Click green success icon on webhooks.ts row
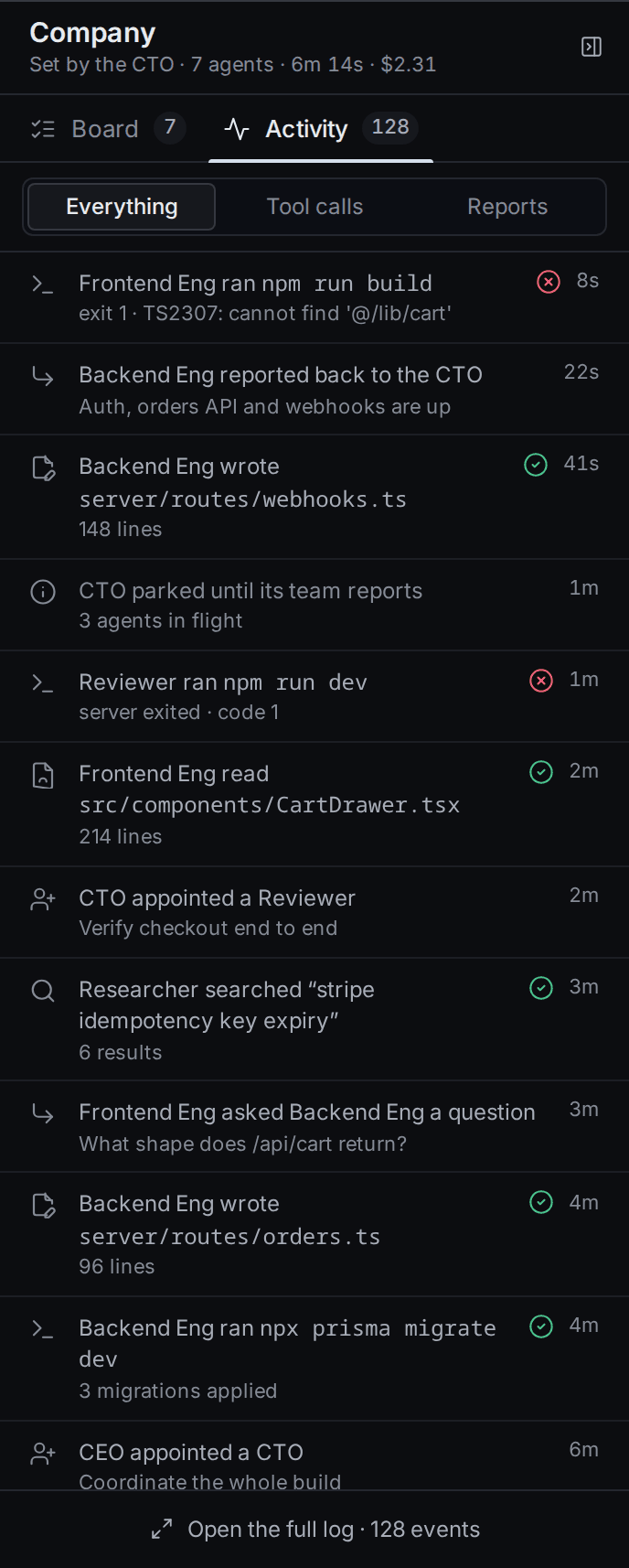629x1568 pixels. pyautogui.click(x=536, y=465)
